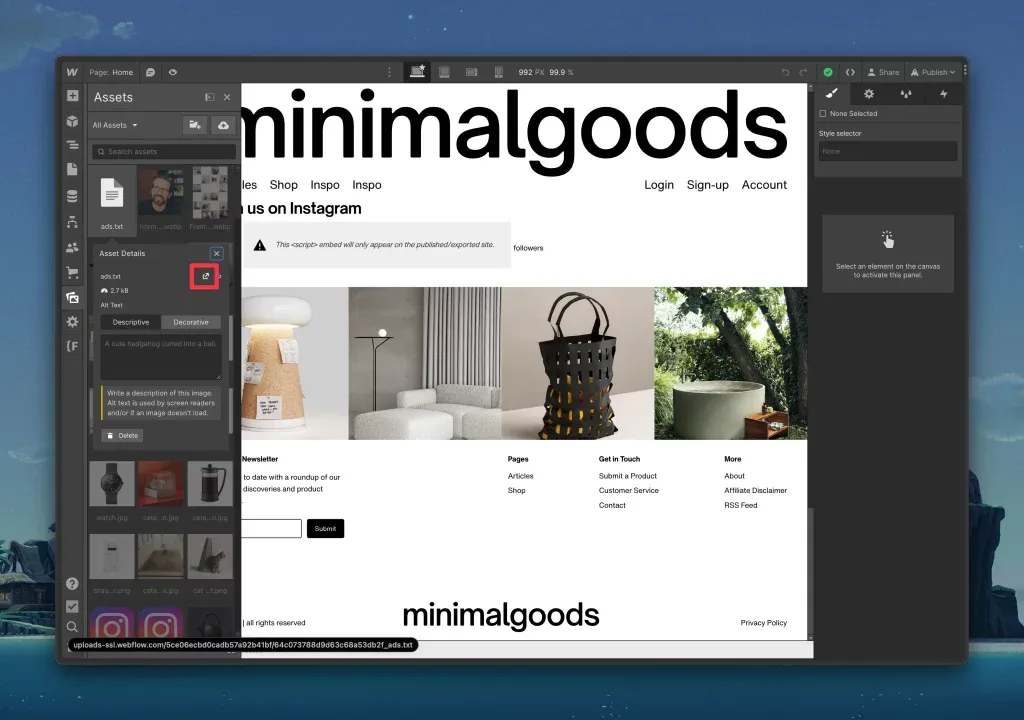Open the CMS database icon in sidebar

[72, 195]
